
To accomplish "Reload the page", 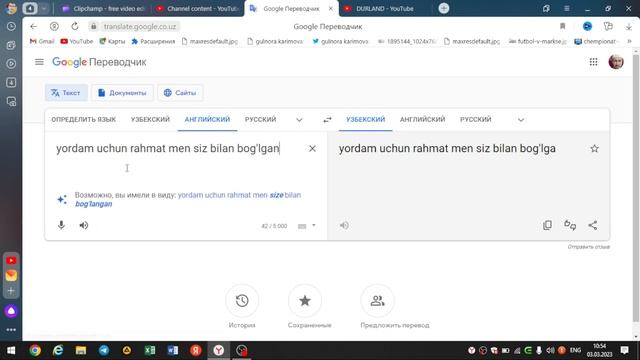I will point(75,27).
